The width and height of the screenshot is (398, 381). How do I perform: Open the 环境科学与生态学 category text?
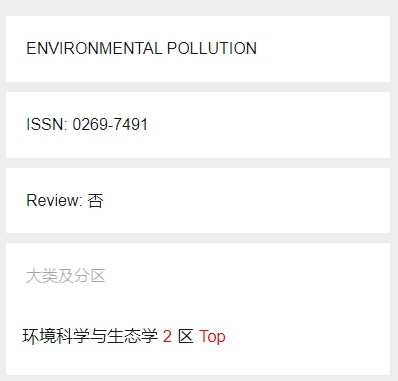(90, 336)
